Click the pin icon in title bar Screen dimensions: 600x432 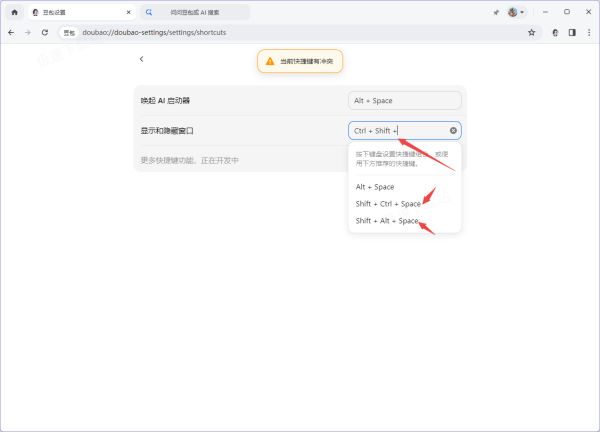tap(497, 12)
